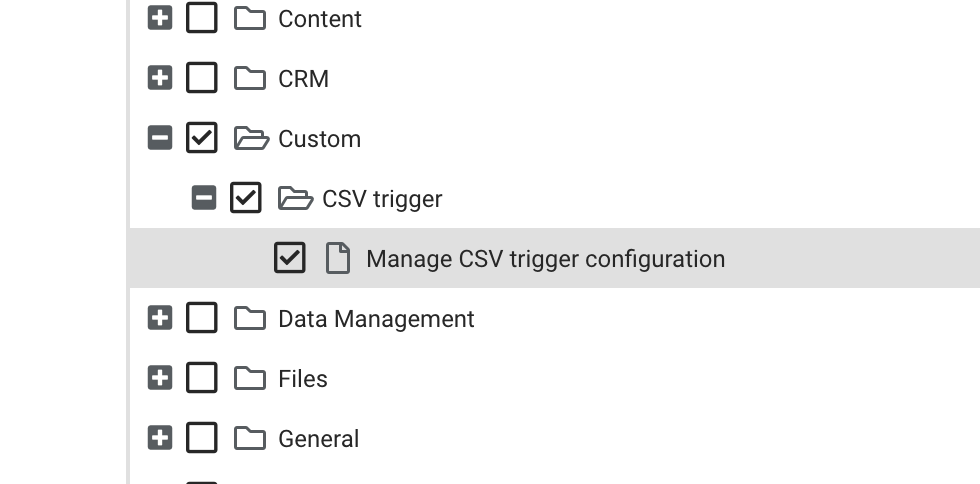Uncheck the Custom folder checkbox
Image resolution: width=980 pixels, height=484 pixels.
coord(202,138)
